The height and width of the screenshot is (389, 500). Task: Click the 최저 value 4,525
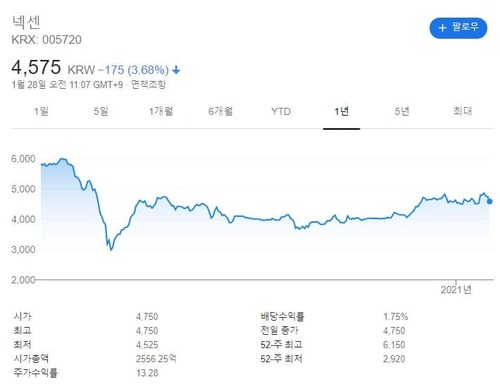(x=147, y=345)
